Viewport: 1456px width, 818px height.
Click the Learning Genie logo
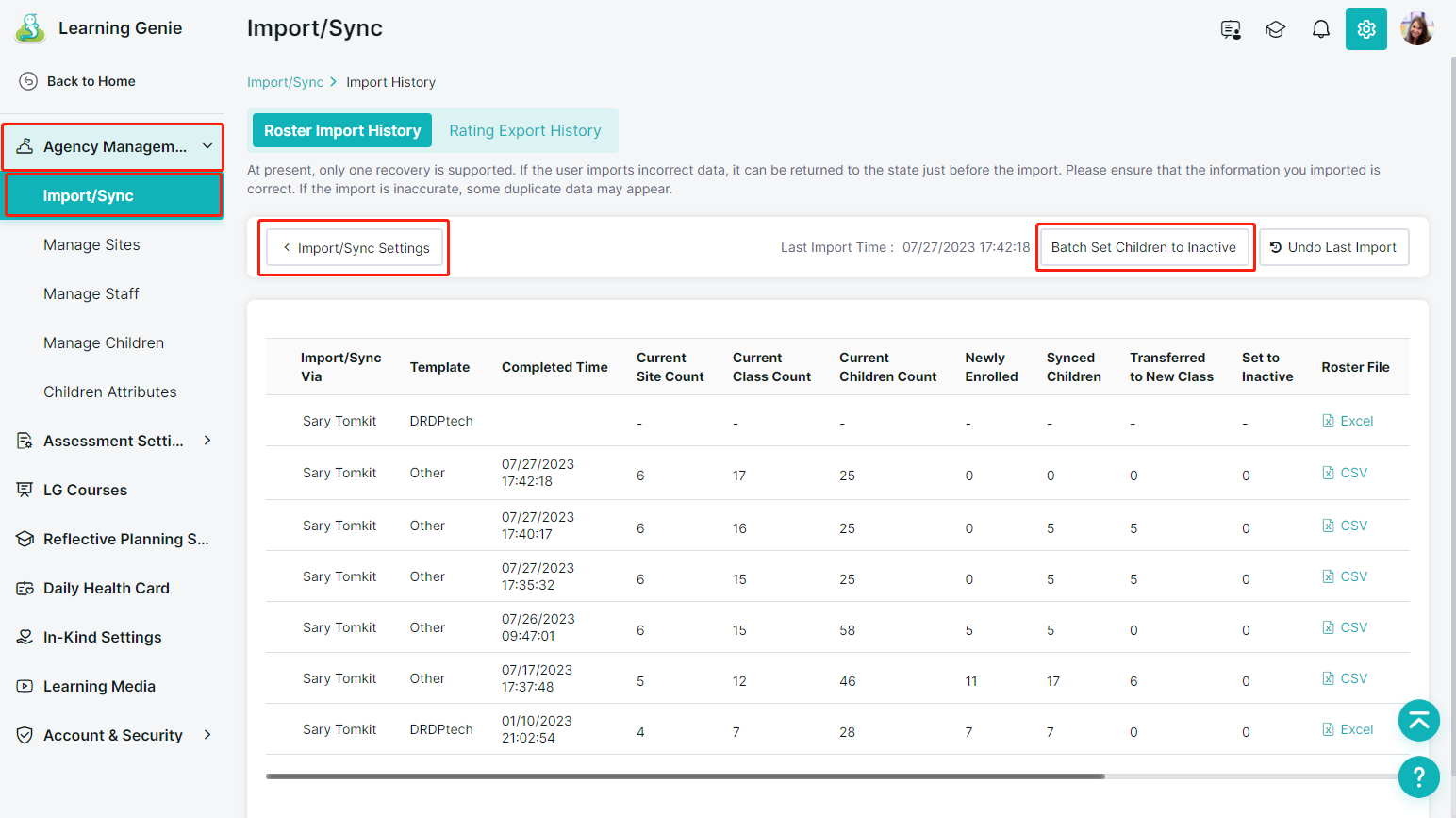pos(31,28)
